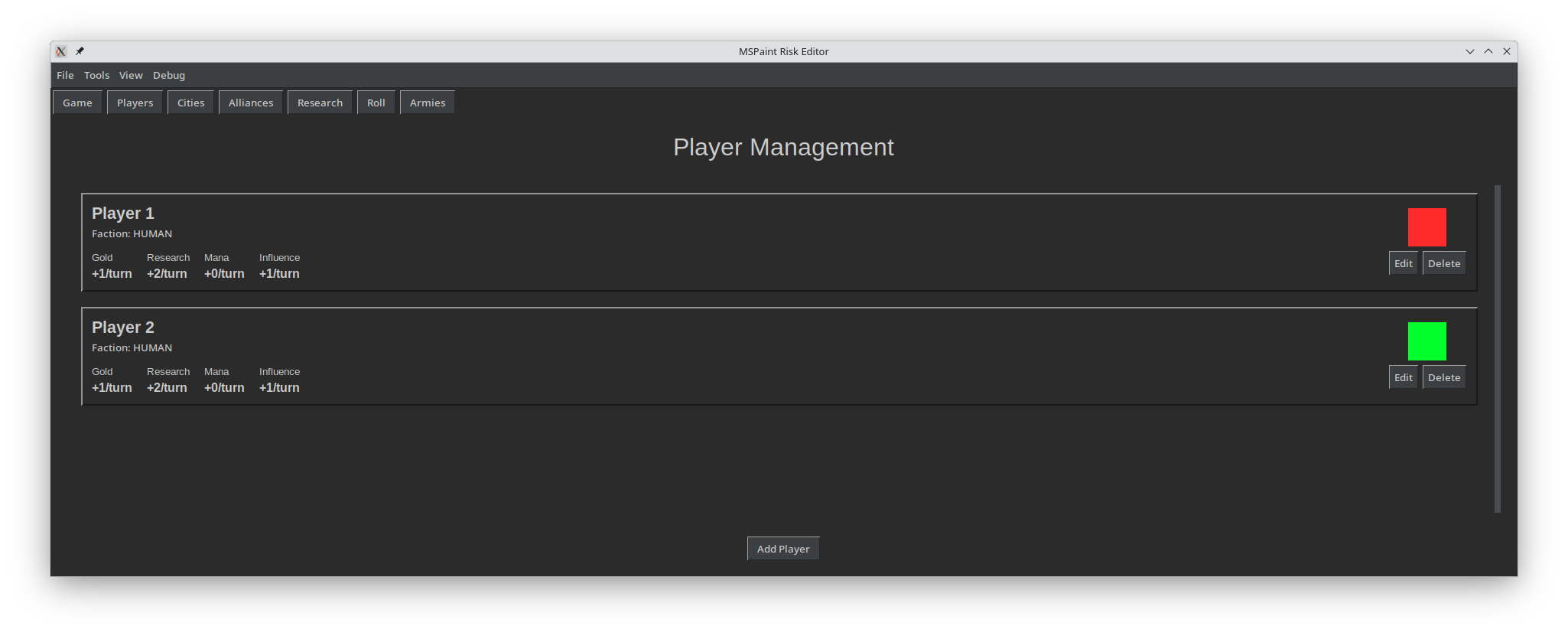Edit Player 2
This screenshot has width=1568, height=636.
point(1404,377)
